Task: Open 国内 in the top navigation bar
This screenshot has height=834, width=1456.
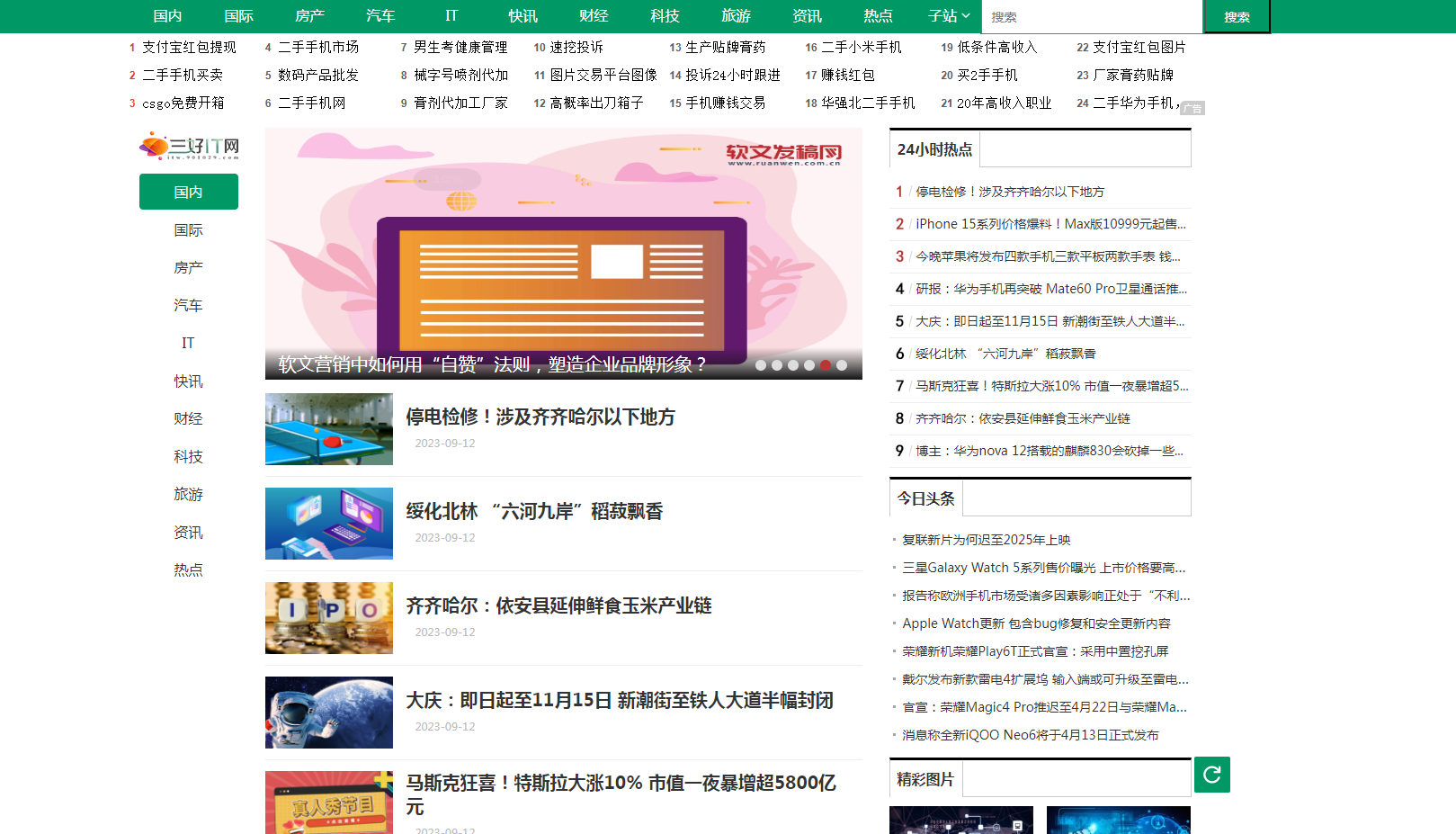Action: point(167,16)
